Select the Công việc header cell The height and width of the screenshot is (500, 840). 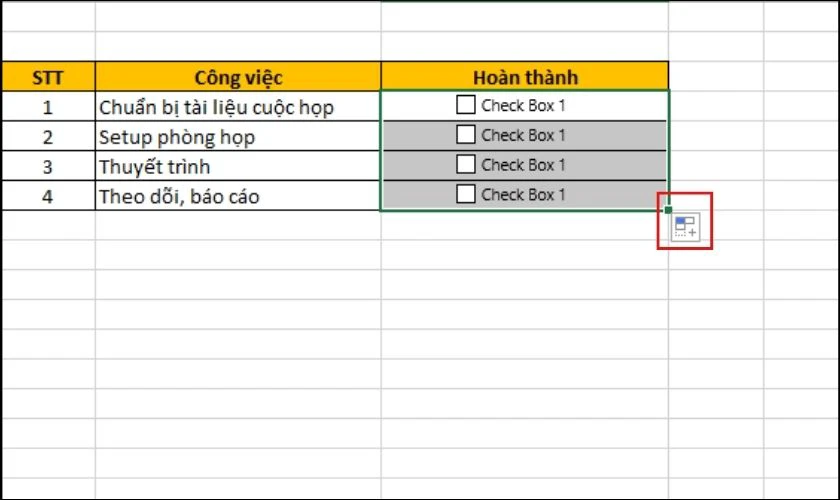click(x=238, y=77)
